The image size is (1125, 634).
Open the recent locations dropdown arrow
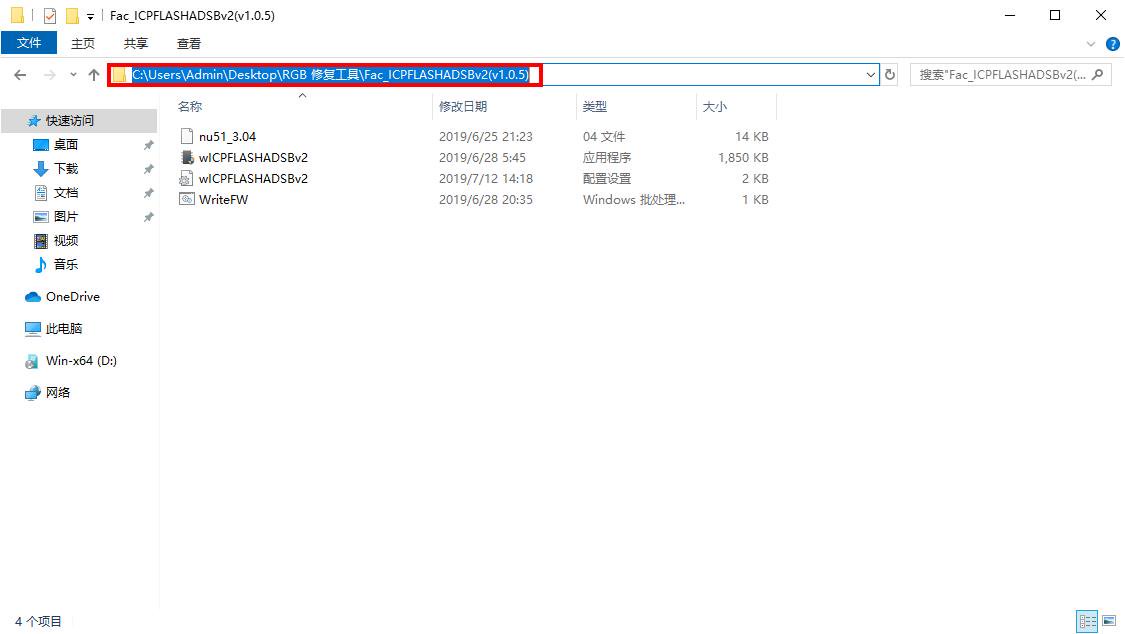73,75
